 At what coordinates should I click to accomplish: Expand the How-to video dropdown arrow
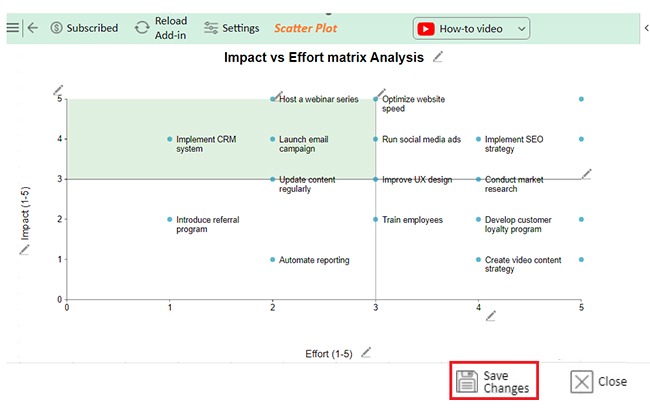click(x=521, y=29)
